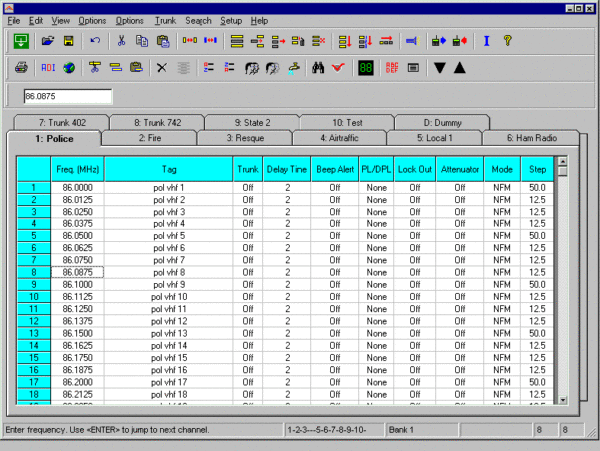The image size is (600, 451).
Task: Click the red right-arrow over cells icon
Action: pyautogui.click(x=386, y=41)
